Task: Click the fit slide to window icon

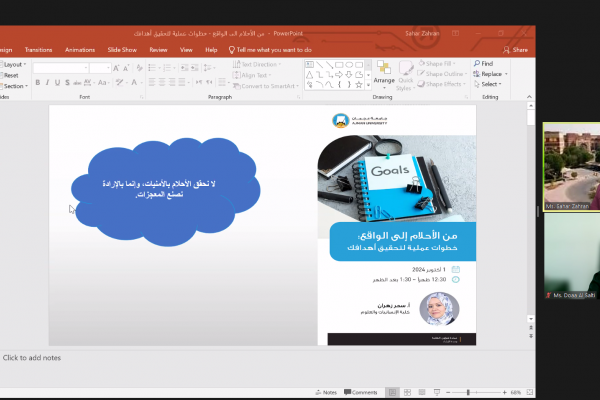Action: pos(531,392)
